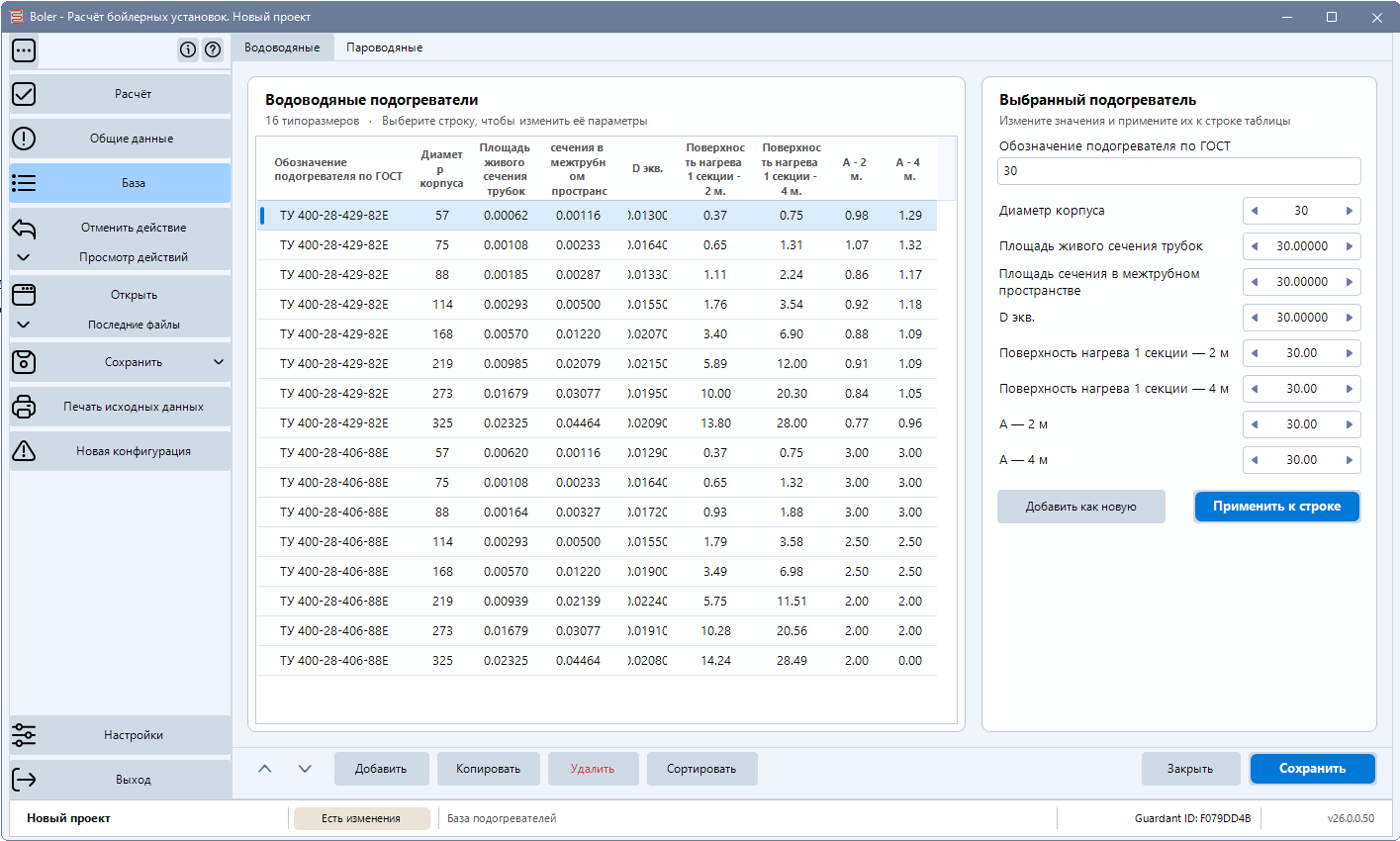
Task: Click the warning triangle icon for Новая конфигурация
Action: click(24, 451)
